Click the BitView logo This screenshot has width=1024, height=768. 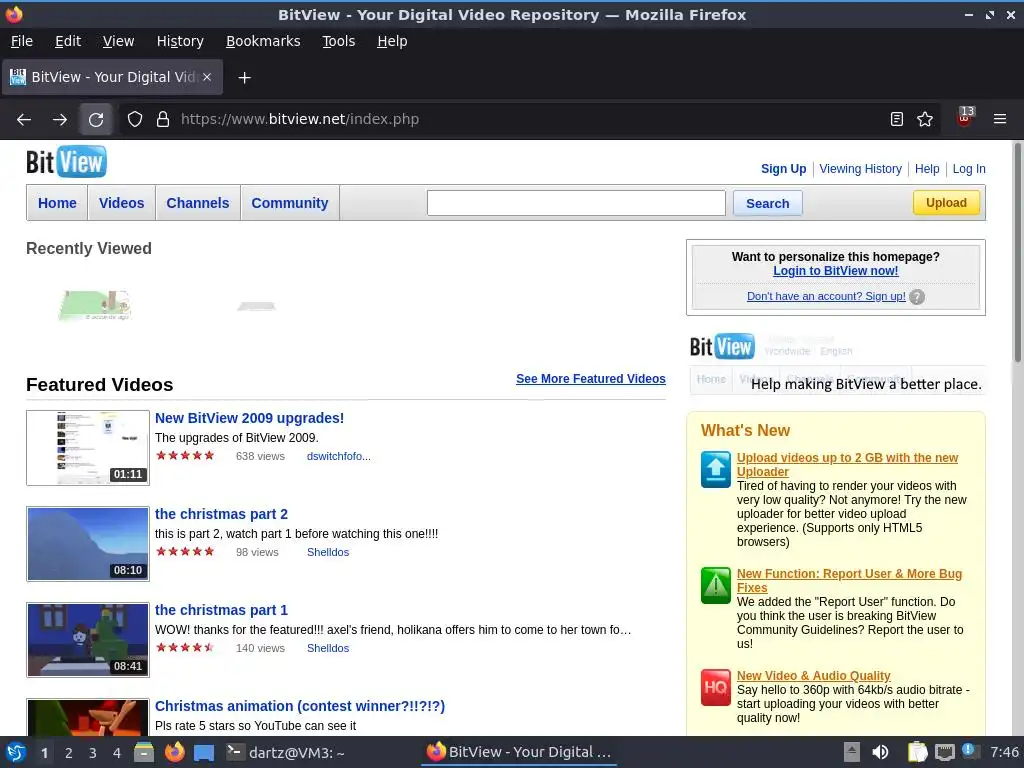point(66,162)
